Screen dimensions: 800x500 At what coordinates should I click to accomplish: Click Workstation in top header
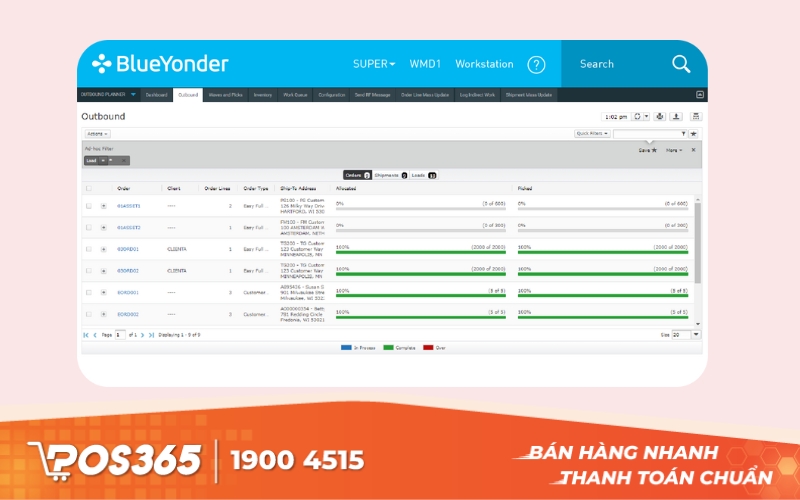click(x=484, y=64)
